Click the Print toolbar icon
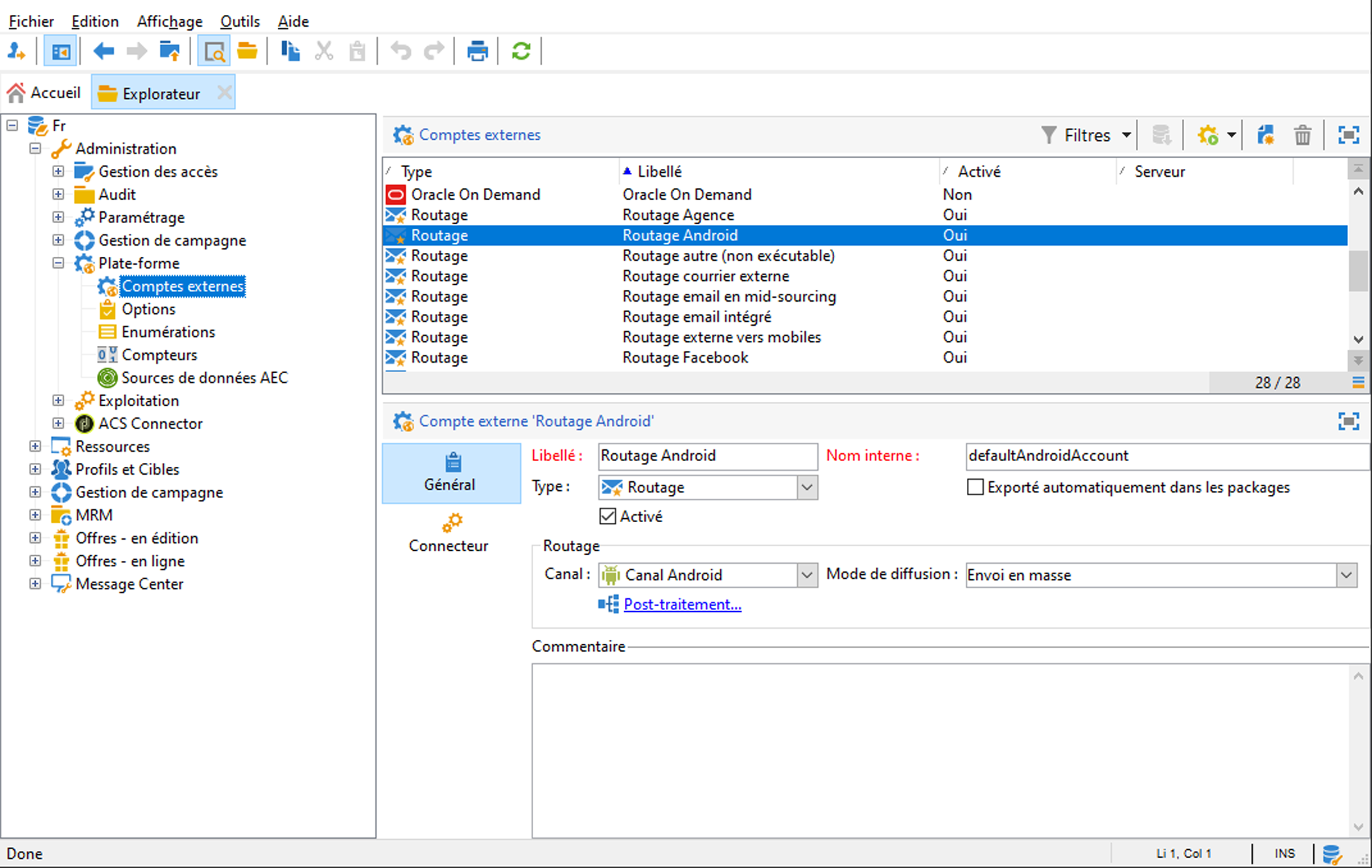This screenshot has height=868, width=1372. (477, 51)
